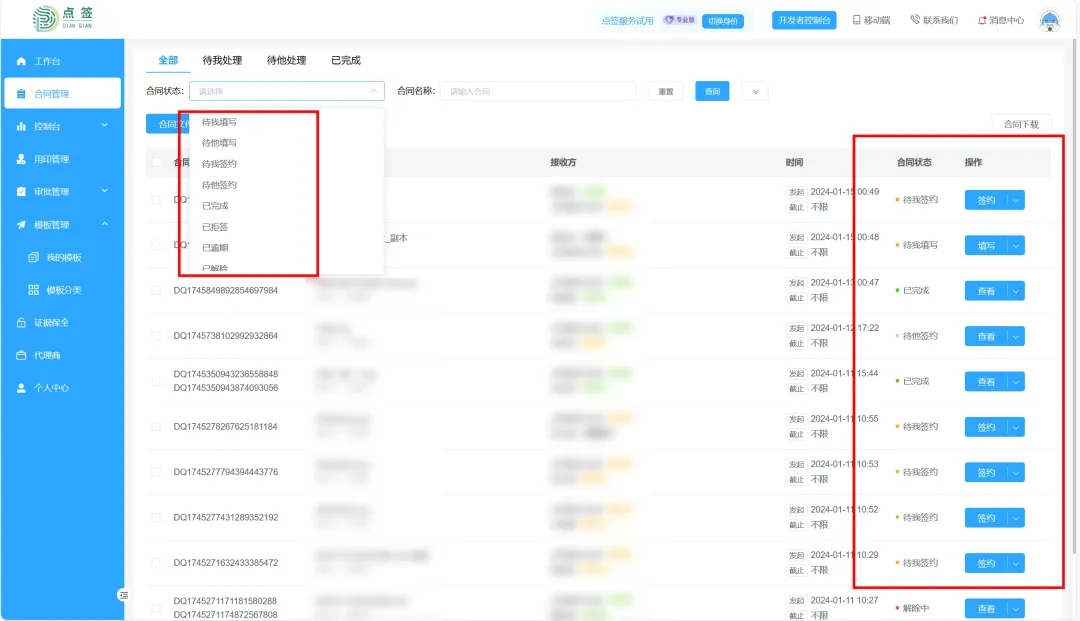The height and width of the screenshot is (621, 1080).
Task: Tick checkbox for row DQ1745350943236558848
Action: click(x=156, y=381)
